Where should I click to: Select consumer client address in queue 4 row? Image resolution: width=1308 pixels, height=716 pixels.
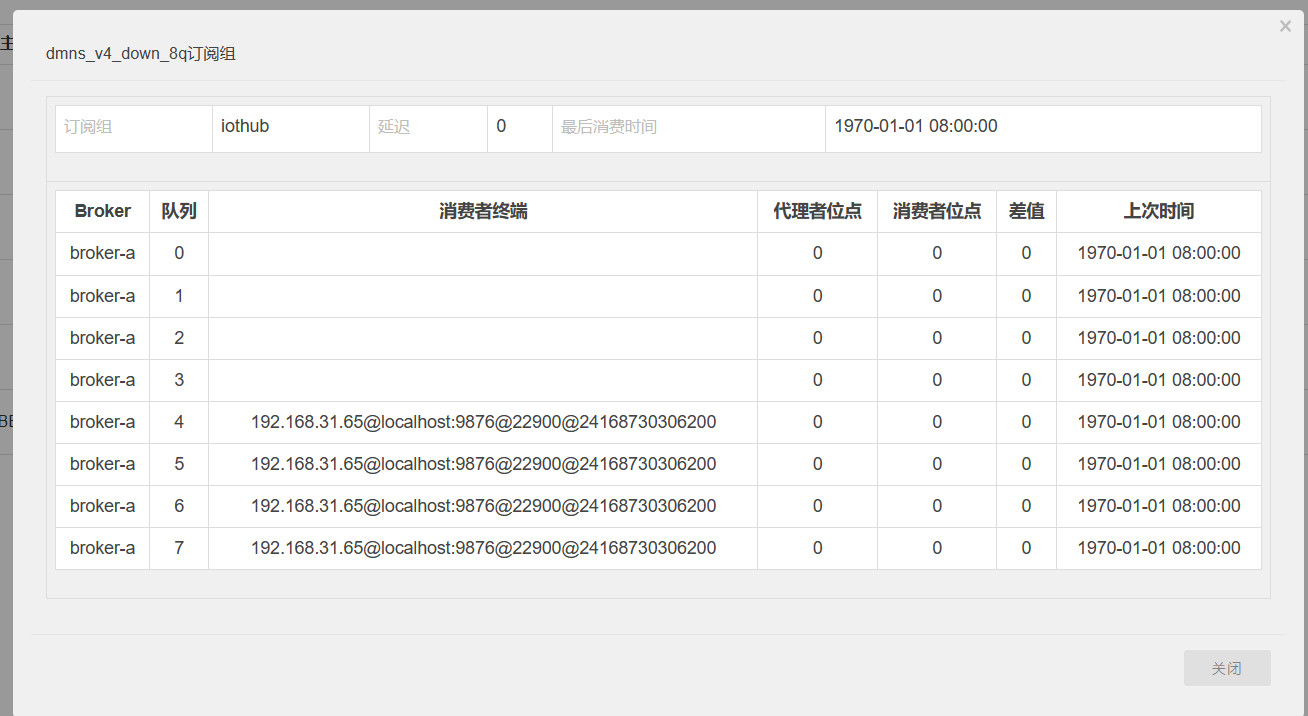(x=483, y=422)
